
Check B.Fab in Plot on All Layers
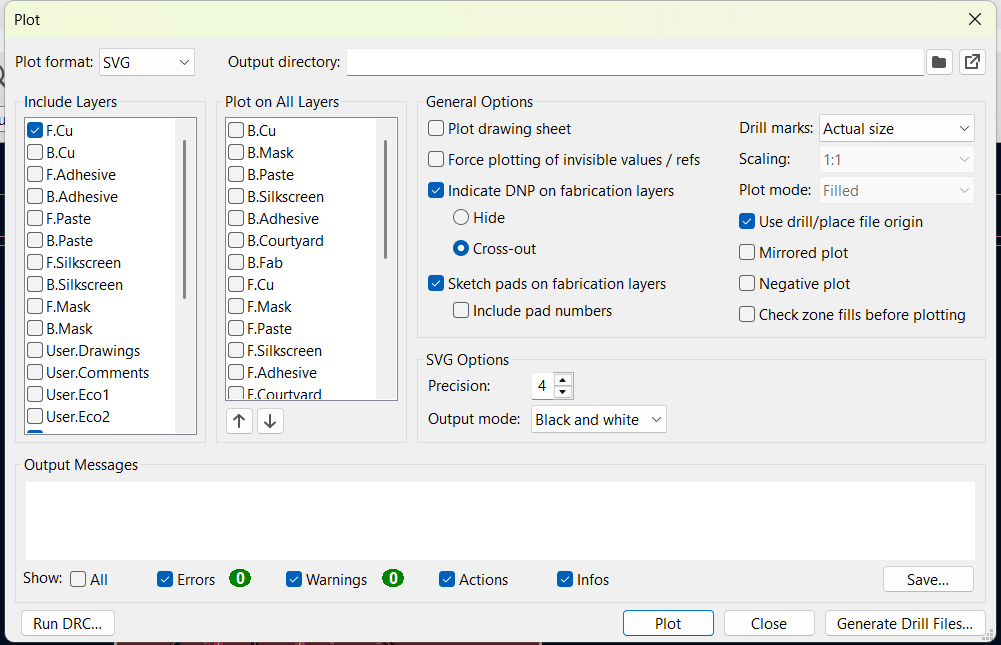pyautogui.click(x=236, y=262)
